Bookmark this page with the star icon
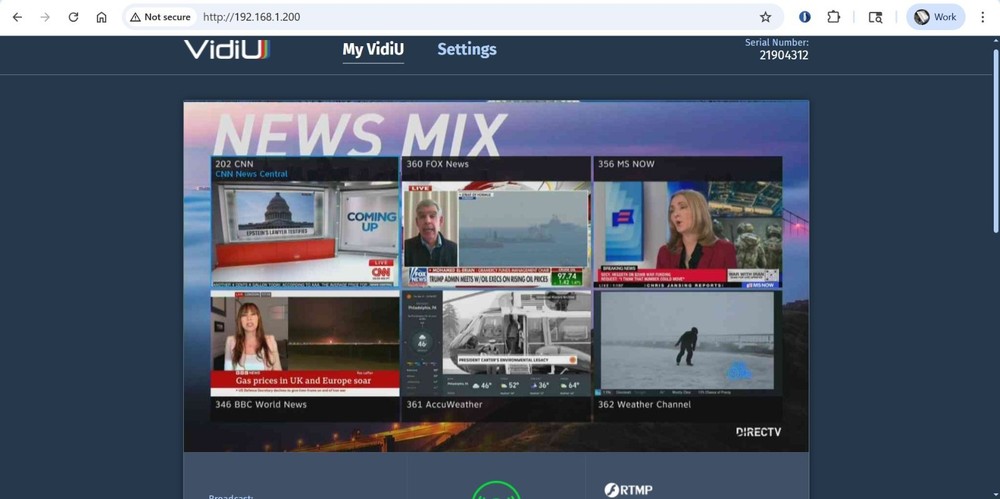1000x499 pixels. (765, 17)
